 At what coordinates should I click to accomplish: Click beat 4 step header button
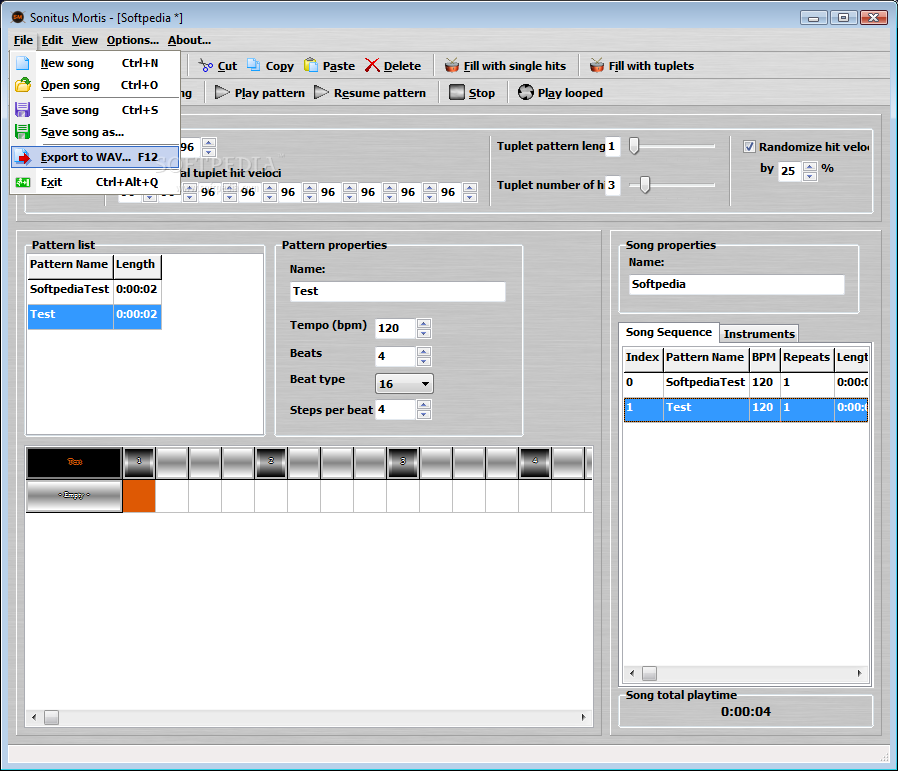pyautogui.click(x=535, y=463)
